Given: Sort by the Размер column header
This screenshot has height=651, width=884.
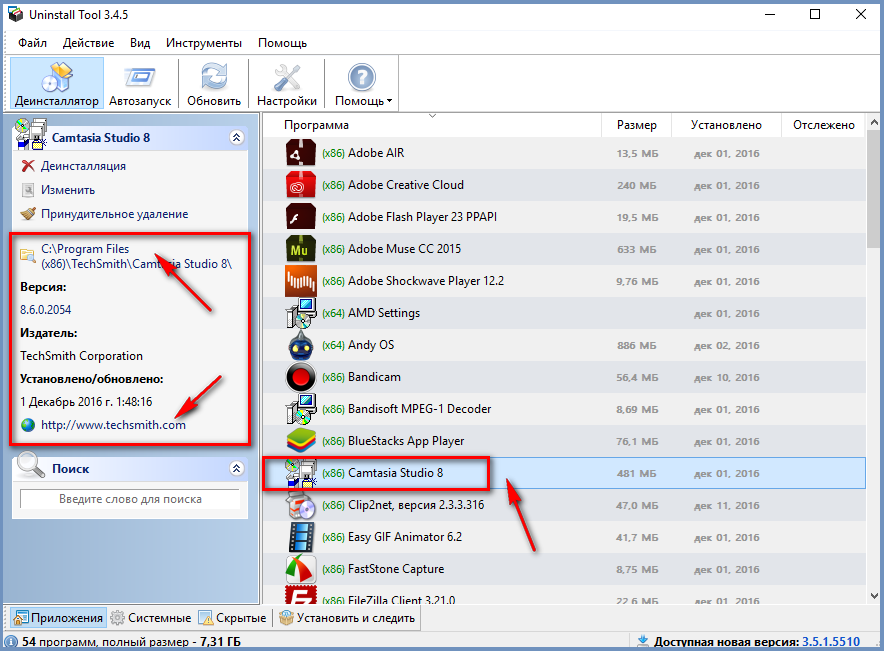Looking at the screenshot, I should 637,125.
